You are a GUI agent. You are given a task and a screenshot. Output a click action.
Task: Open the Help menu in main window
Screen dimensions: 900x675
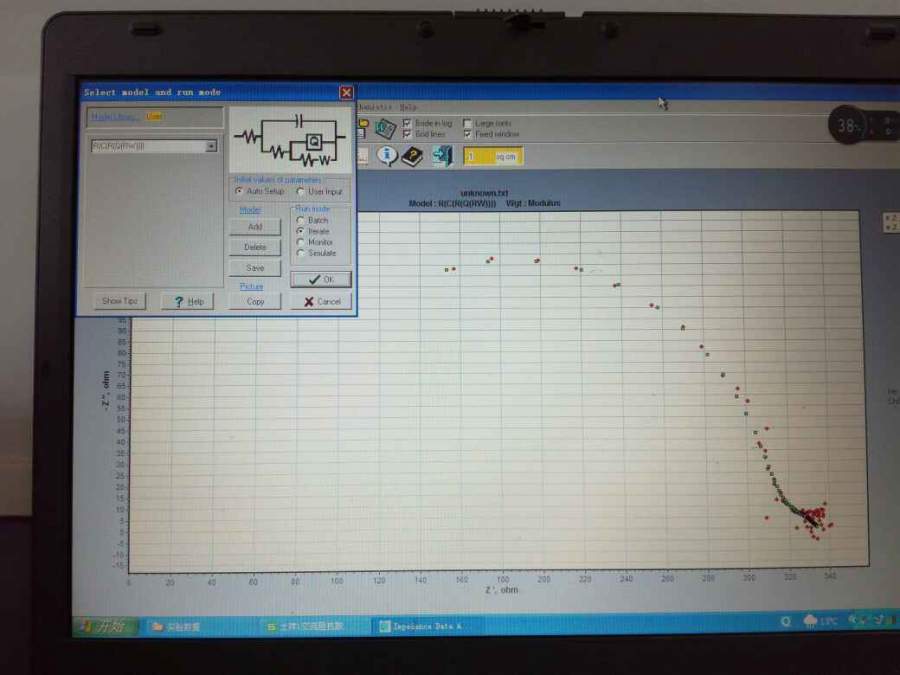pos(408,107)
